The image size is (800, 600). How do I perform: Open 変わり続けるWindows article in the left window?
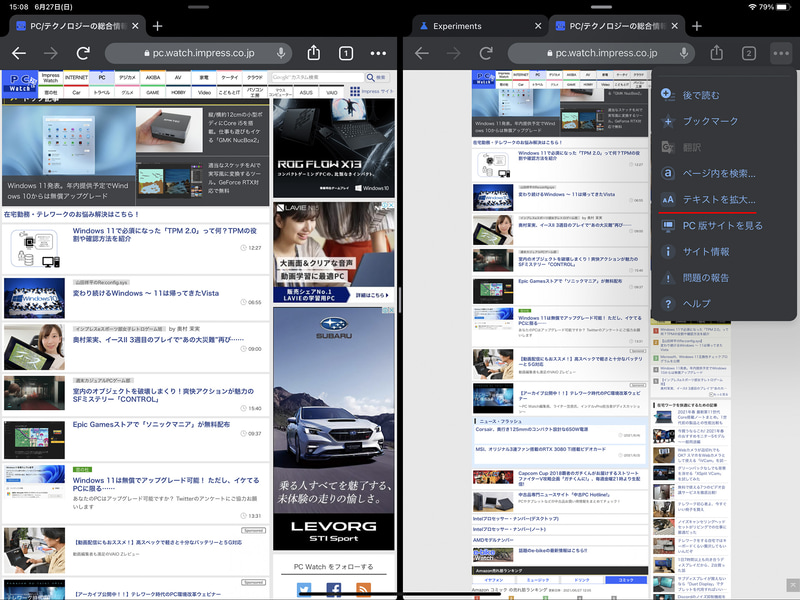point(145,293)
